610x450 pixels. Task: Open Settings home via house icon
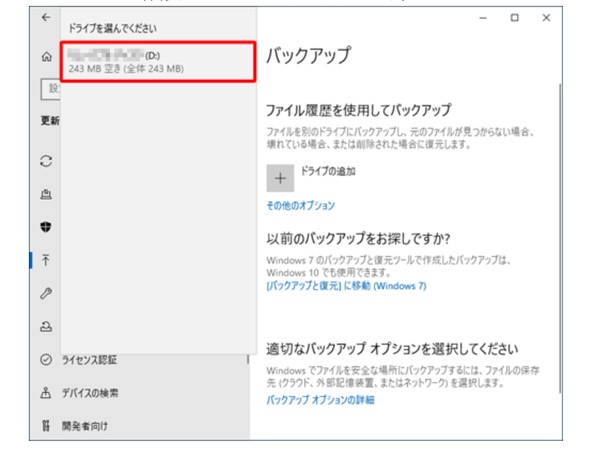(46, 57)
